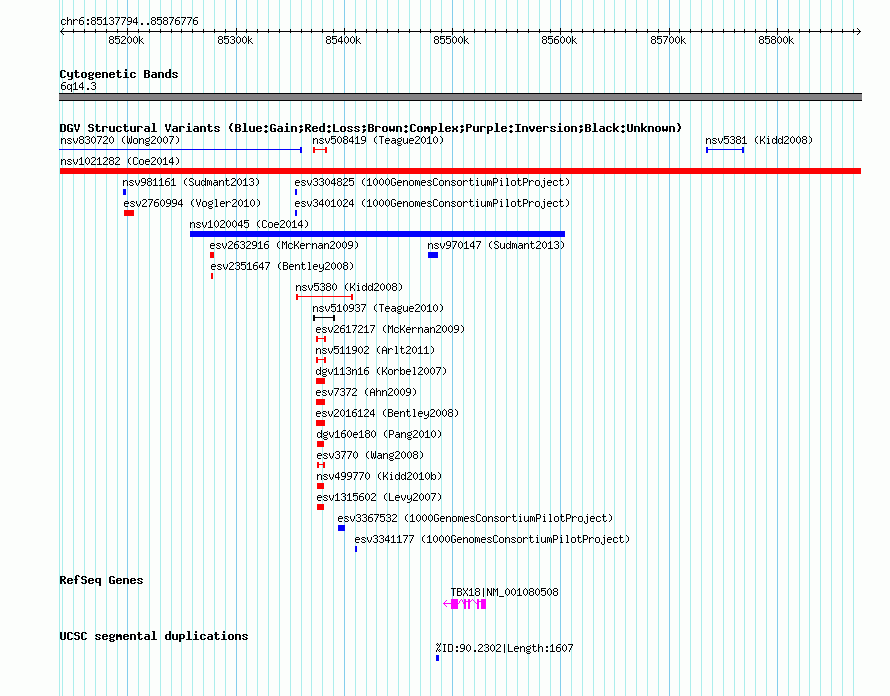Select the long red nsv1021282 loss bar

460,171
